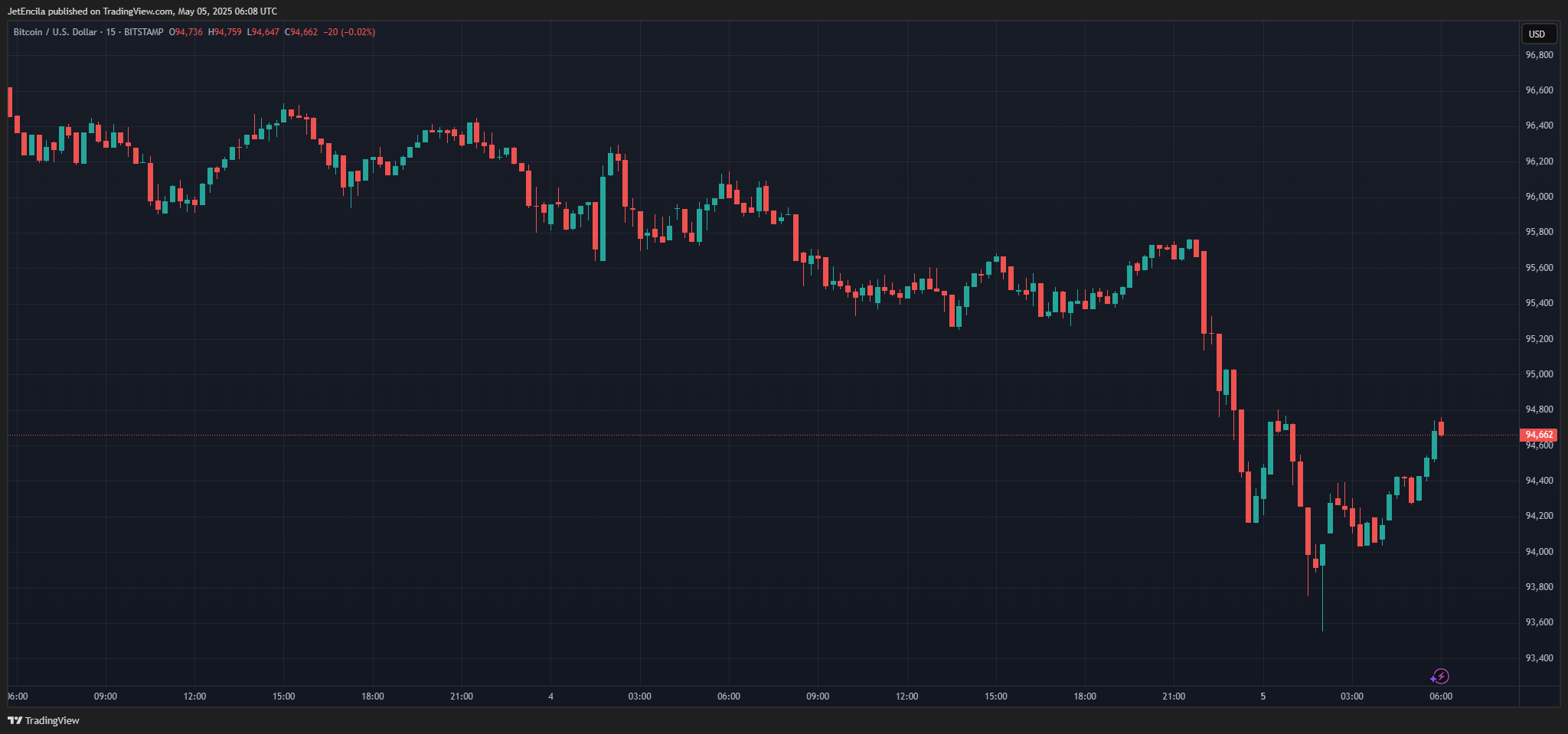Click the 21:00 label before date 4
Viewport: 1568px width, 734px height.
(x=461, y=696)
